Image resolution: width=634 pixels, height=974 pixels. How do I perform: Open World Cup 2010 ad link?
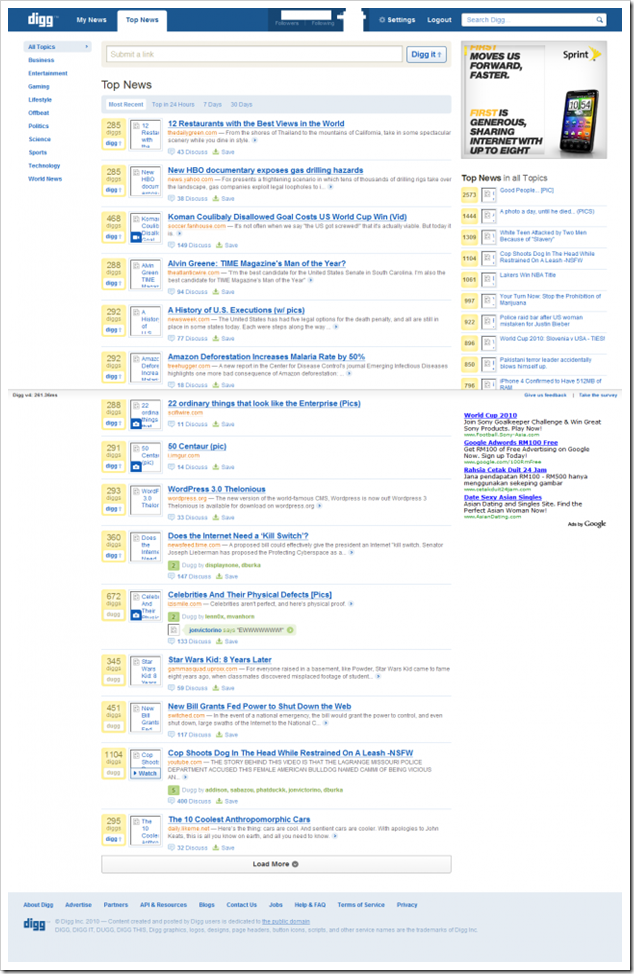click(490, 415)
